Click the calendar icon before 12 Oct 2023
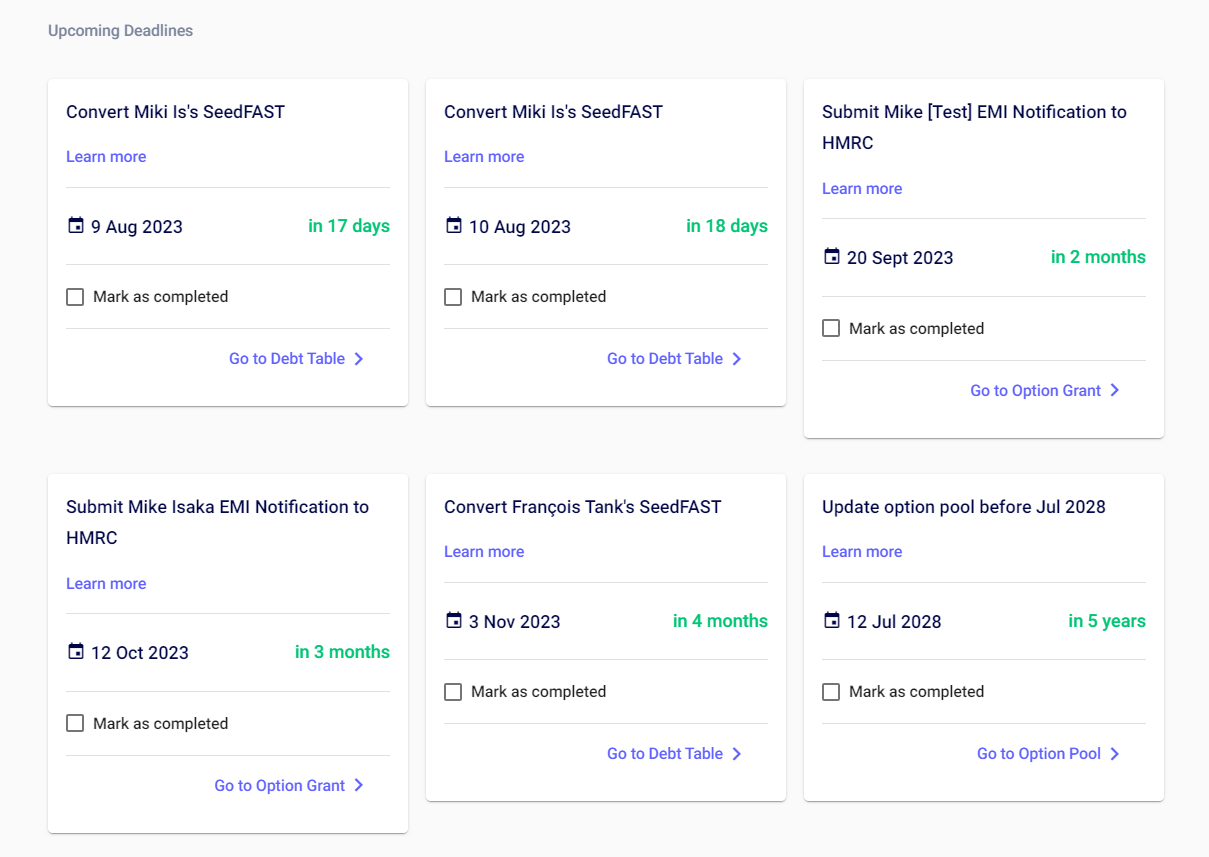 pyautogui.click(x=75, y=652)
